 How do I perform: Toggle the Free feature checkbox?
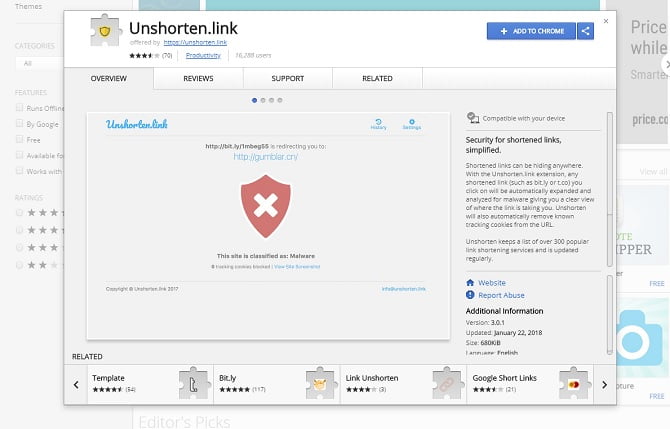(x=19, y=139)
